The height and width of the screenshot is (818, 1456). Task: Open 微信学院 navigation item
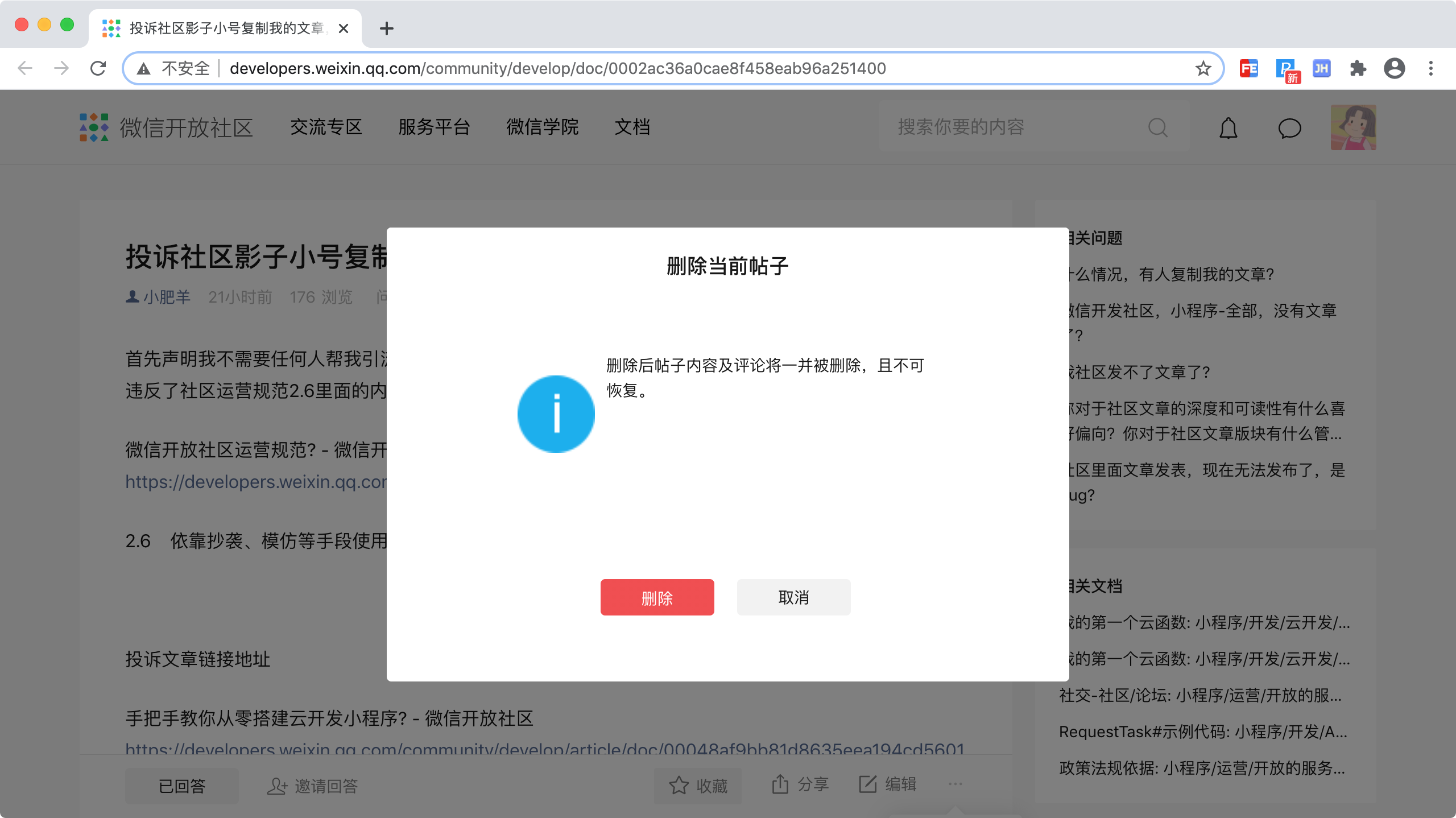(x=542, y=127)
